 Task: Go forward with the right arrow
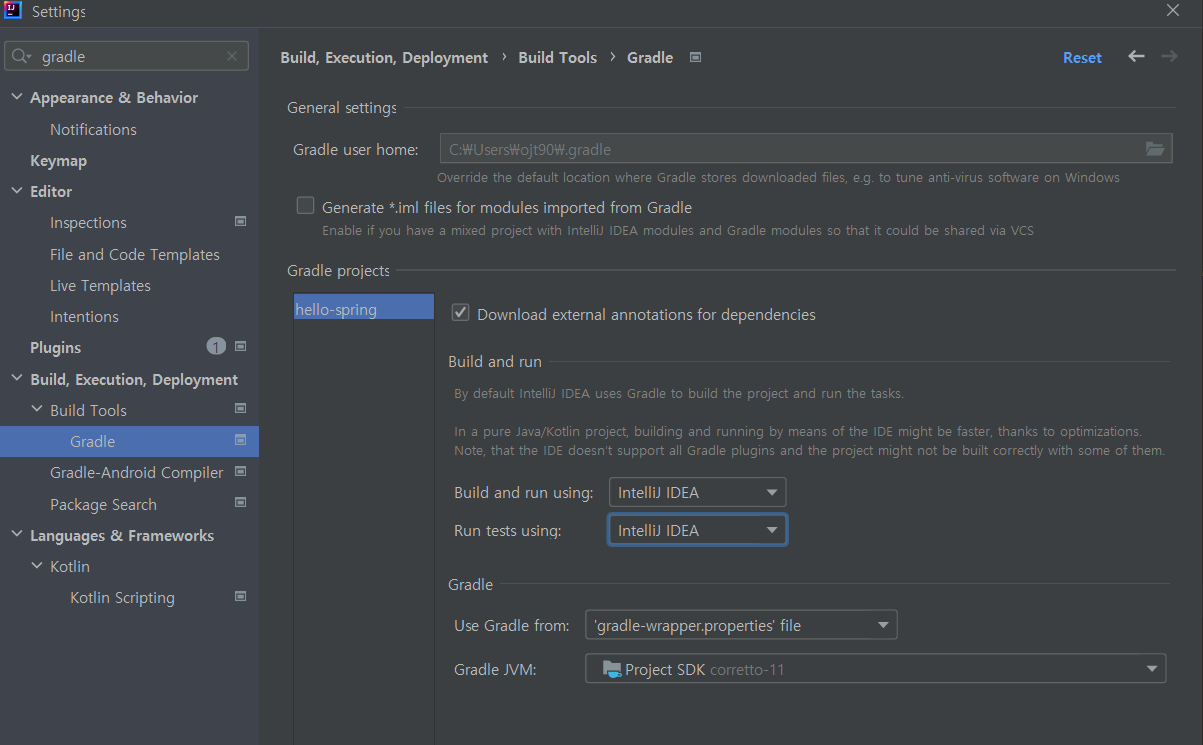point(1169,57)
